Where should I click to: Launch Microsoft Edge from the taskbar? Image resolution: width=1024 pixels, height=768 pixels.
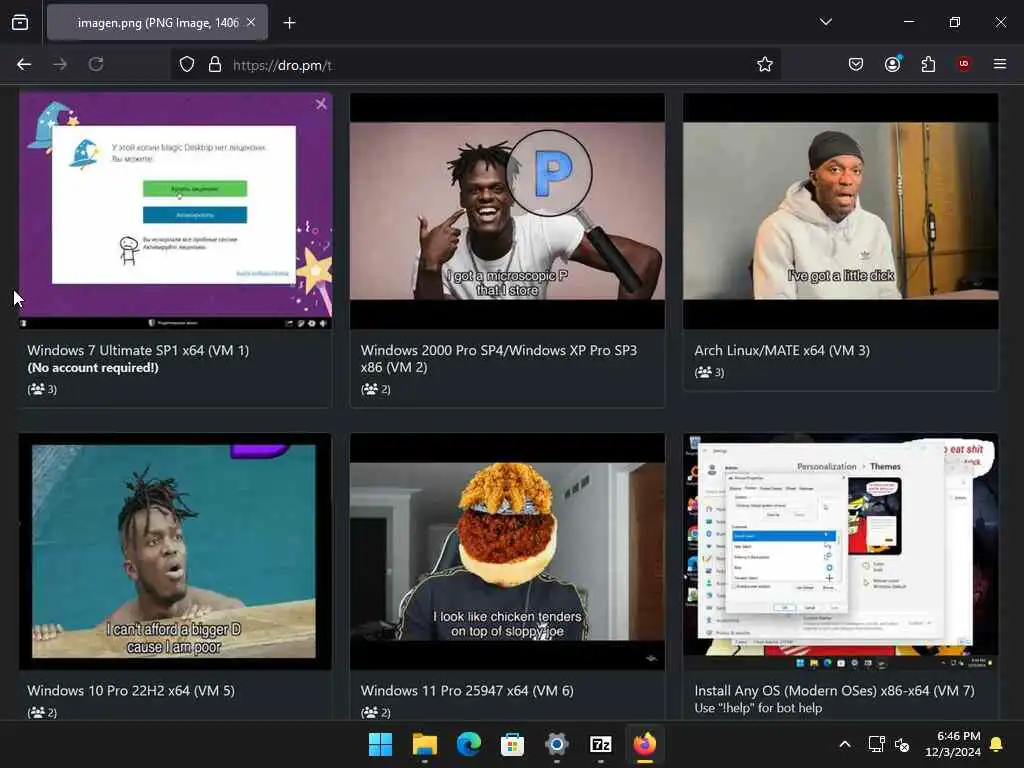coord(468,744)
